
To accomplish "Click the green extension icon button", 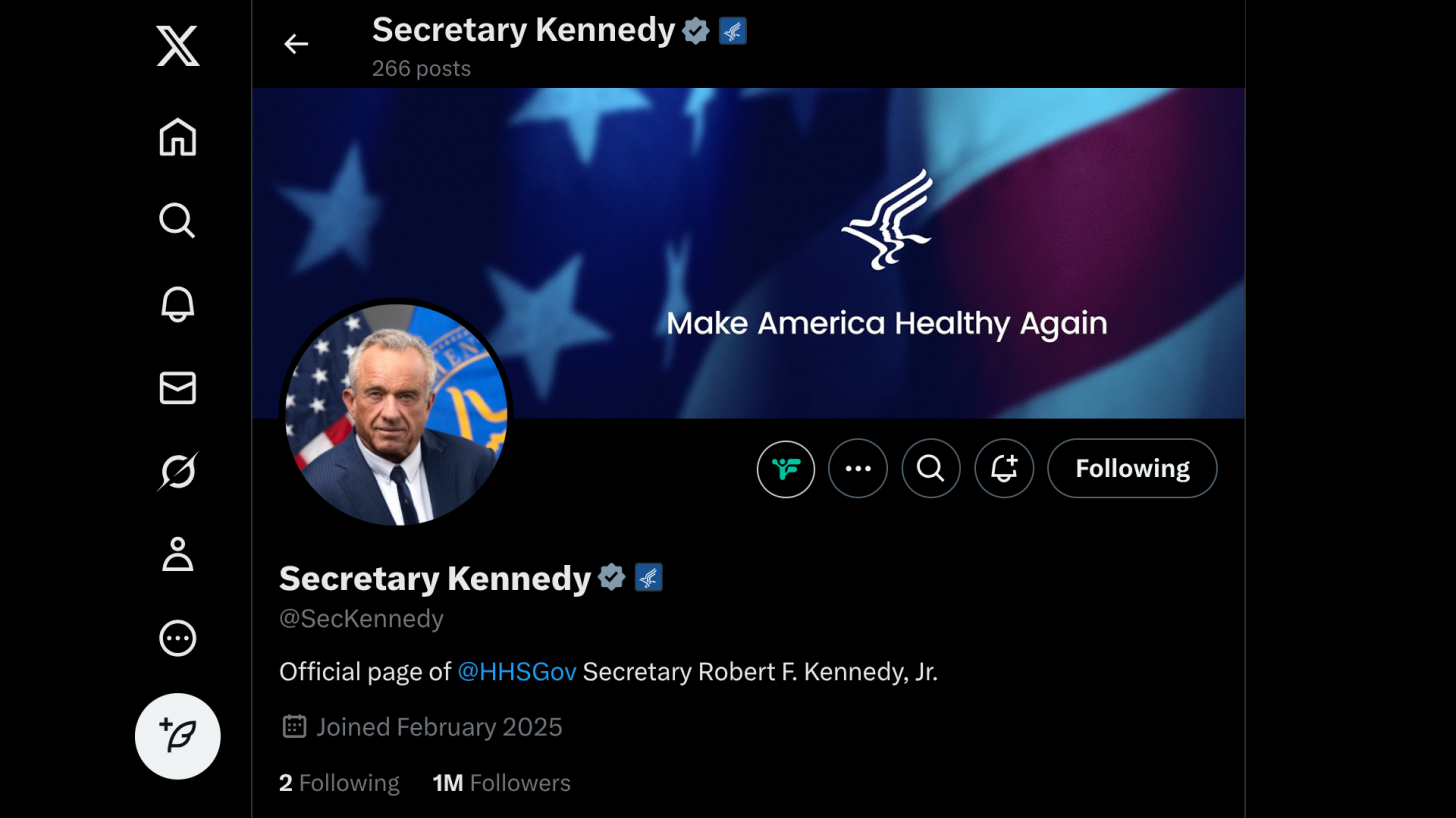I will tap(786, 468).
